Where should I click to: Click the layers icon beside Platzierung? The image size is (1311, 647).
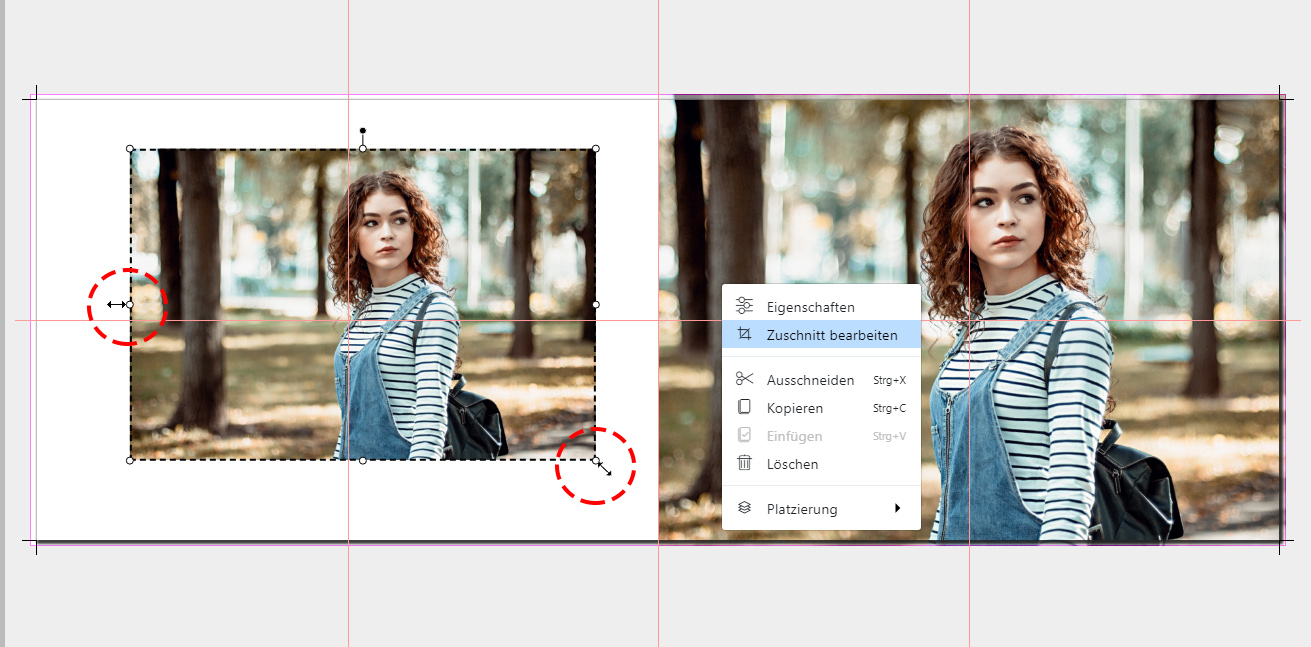tap(744, 508)
